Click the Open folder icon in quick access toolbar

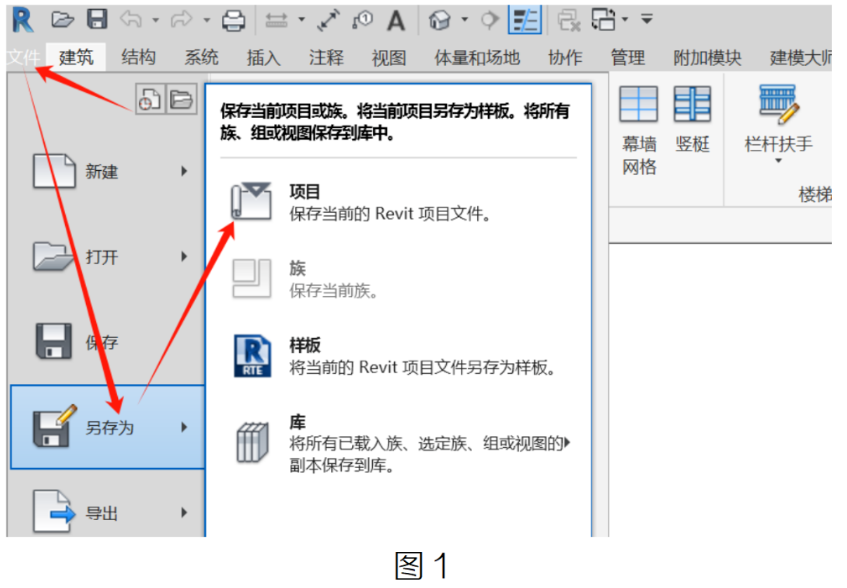point(63,20)
